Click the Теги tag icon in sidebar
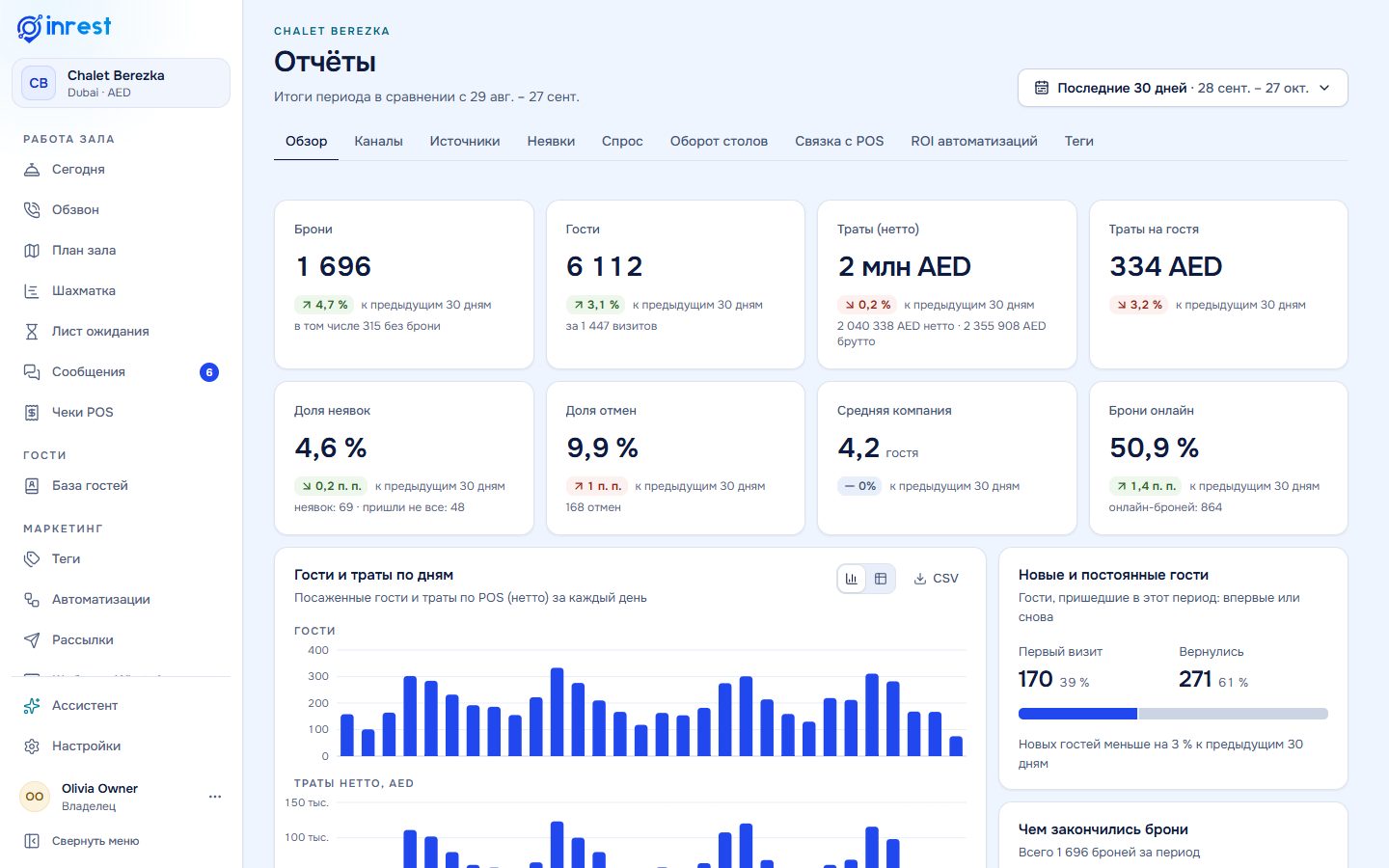 point(32,559)
